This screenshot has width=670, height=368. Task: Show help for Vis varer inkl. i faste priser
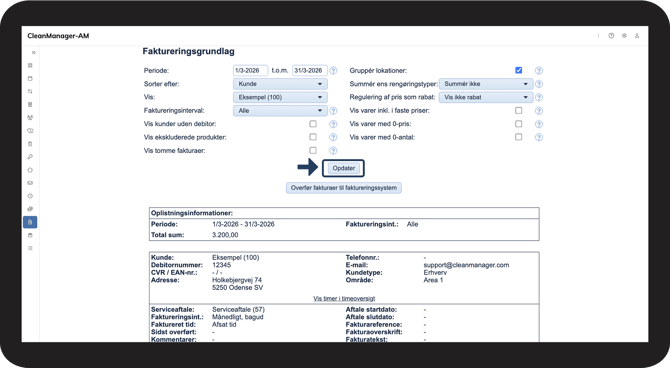[539, 111]
